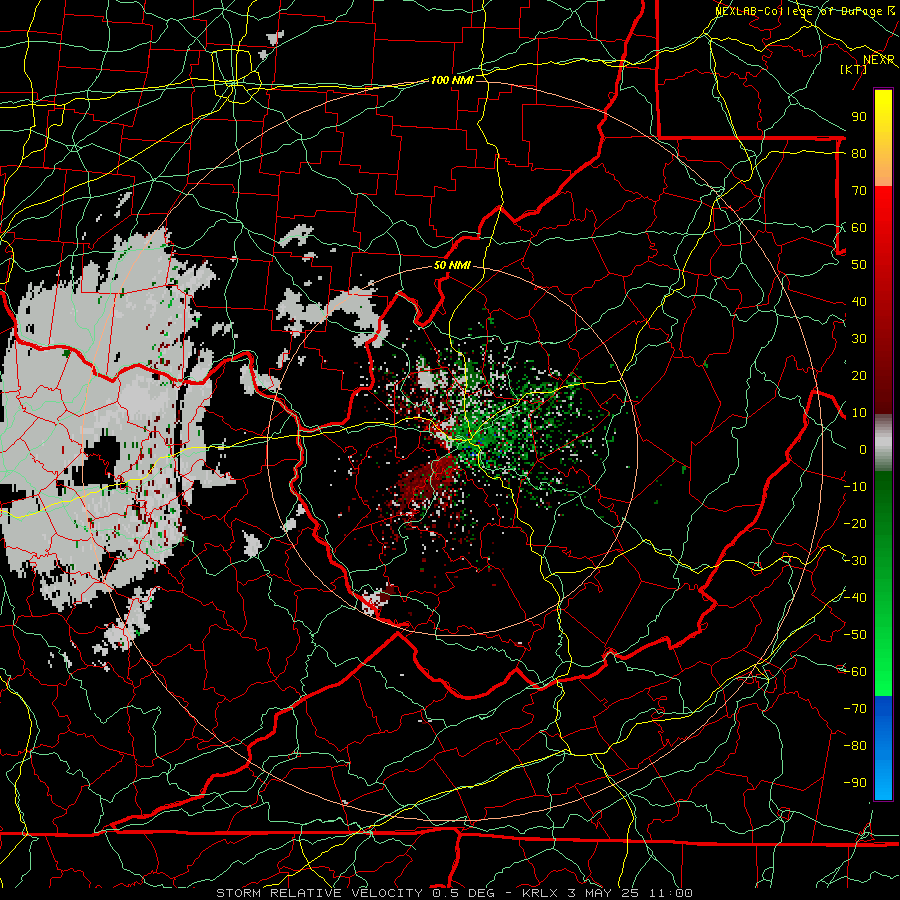
Task: Select the positive 60 value on the velocity scale
Action: pyautogui.click(x=859, y=227)
